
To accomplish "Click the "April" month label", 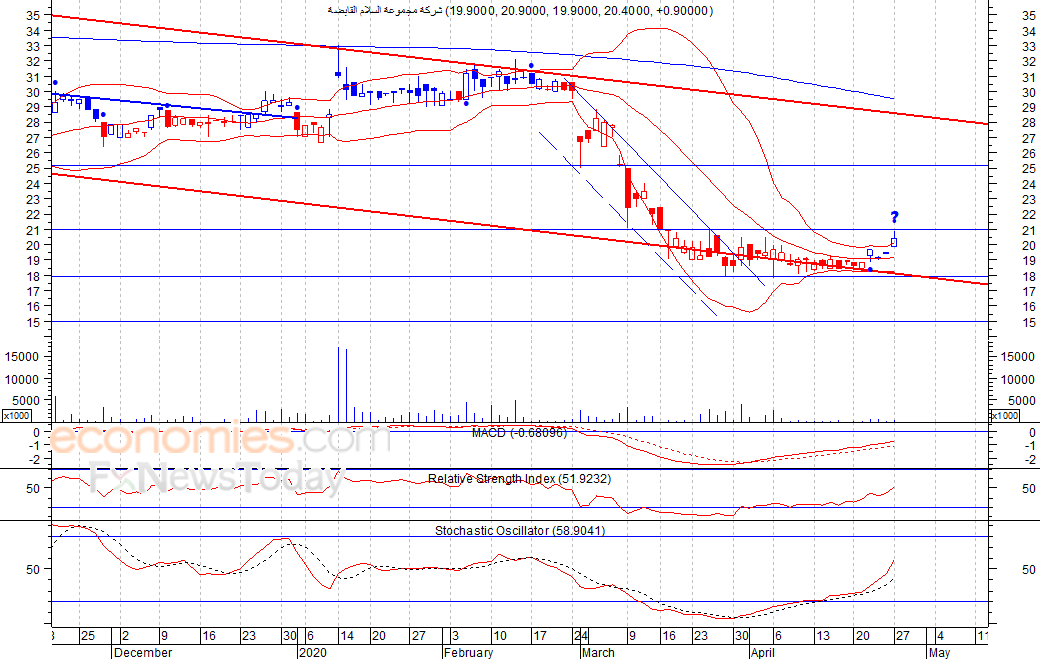I will tap(762, 652).
